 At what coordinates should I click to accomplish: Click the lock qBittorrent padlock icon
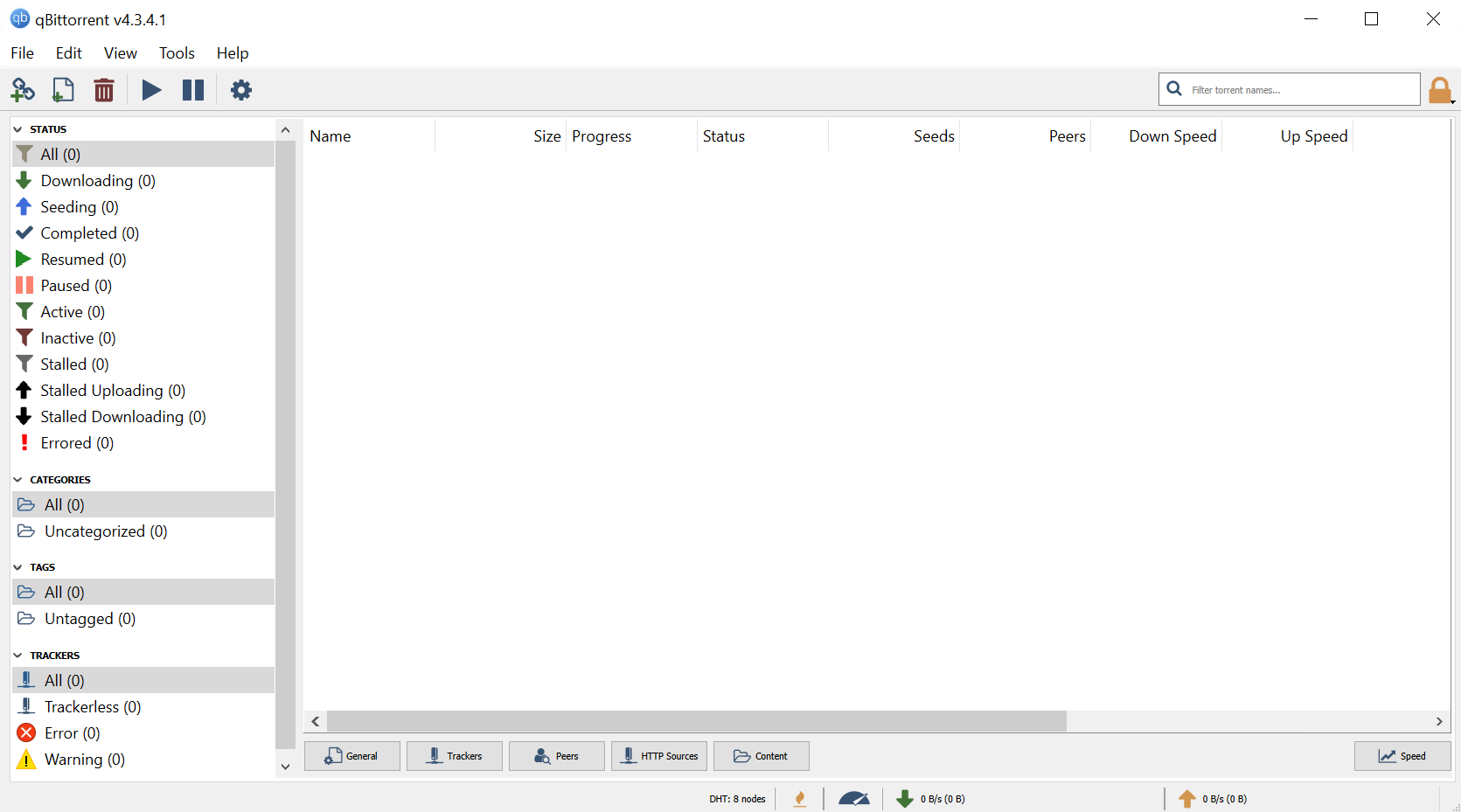(1440, 90)
